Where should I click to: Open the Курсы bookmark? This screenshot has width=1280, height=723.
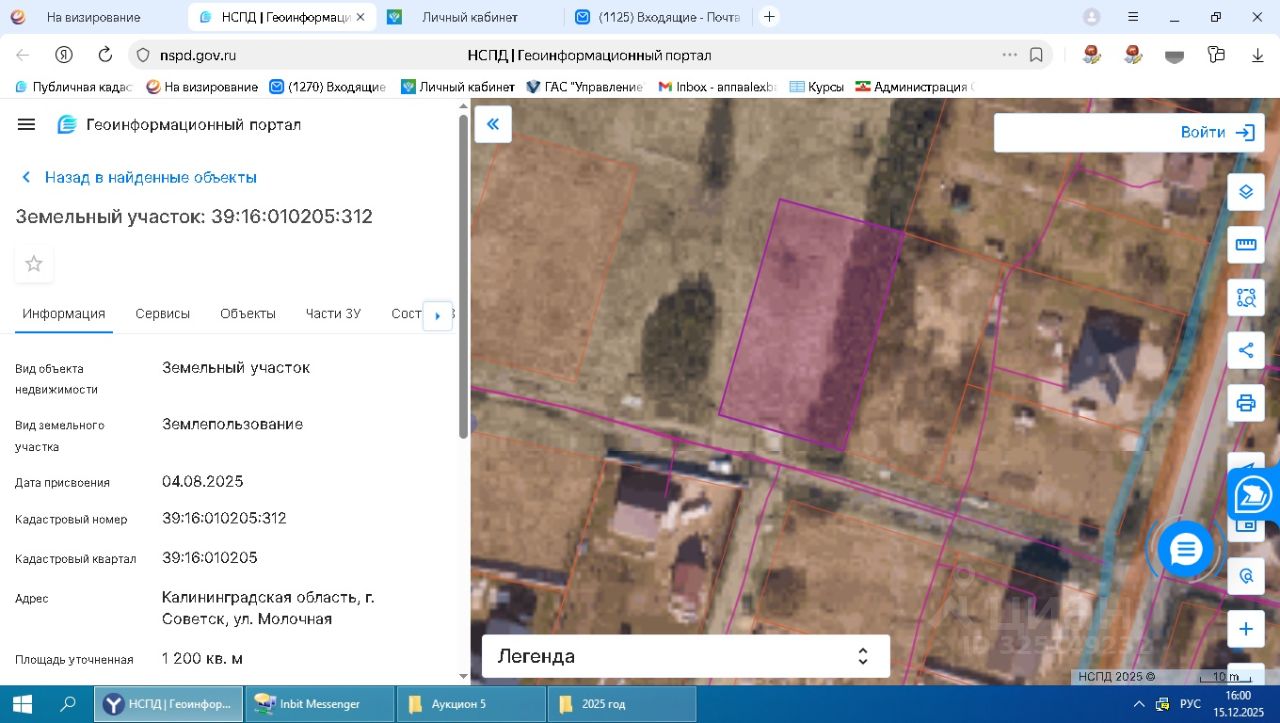[817, 87]
